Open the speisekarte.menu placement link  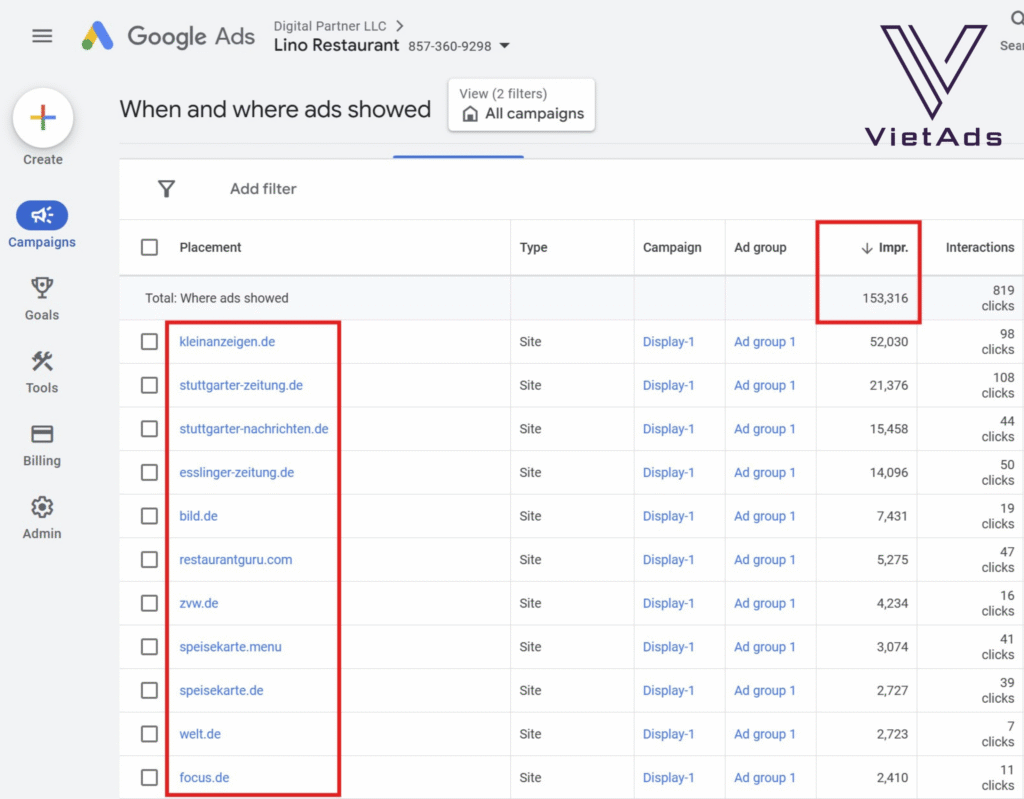tap(231, 647)
